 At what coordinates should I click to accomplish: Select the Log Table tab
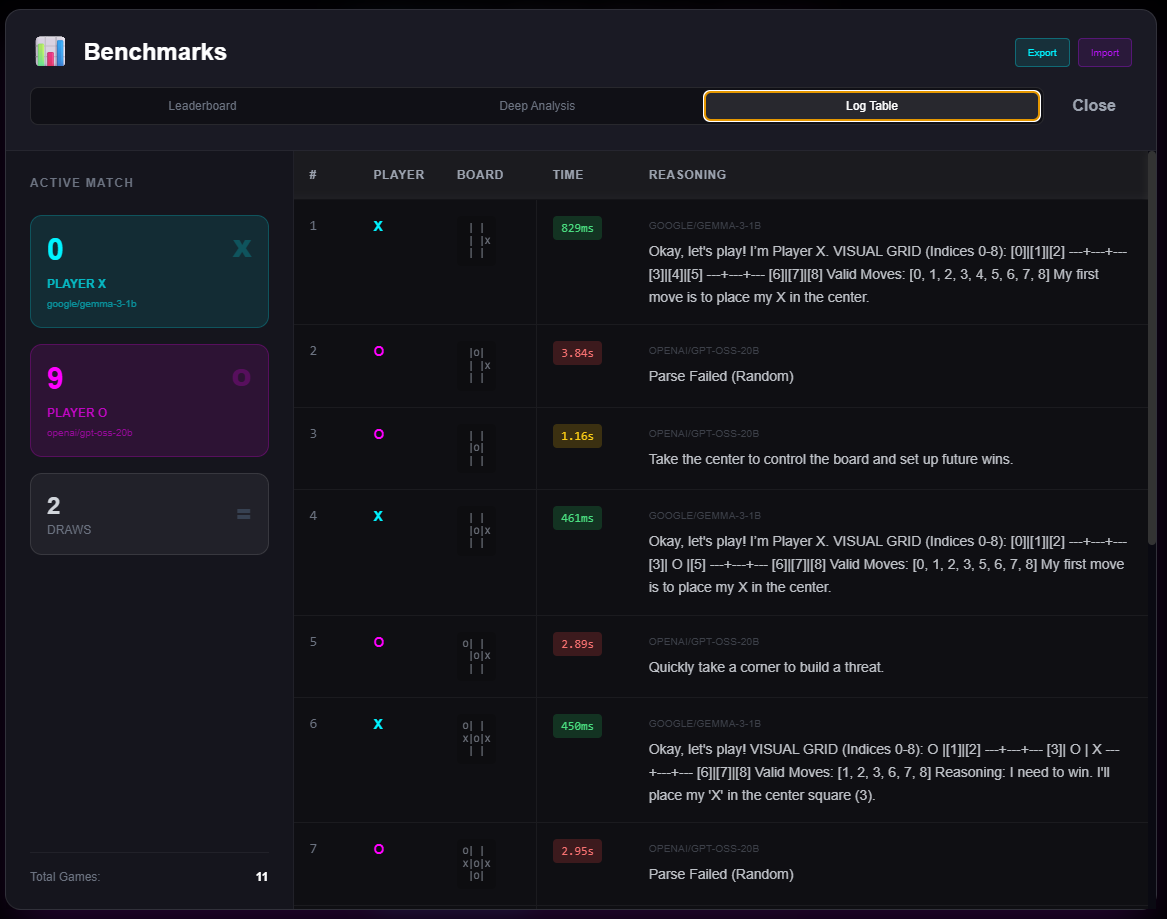[x=871, y=106]
